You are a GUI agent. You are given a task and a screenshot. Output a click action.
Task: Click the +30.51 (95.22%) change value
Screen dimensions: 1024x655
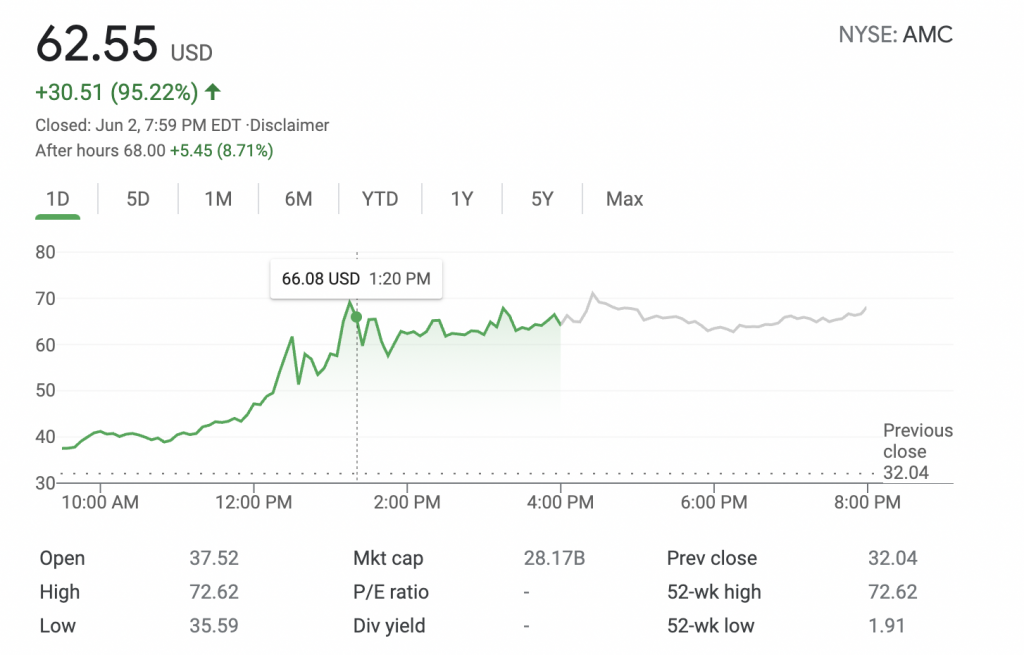pyautogui.click(x=116, y=92)
